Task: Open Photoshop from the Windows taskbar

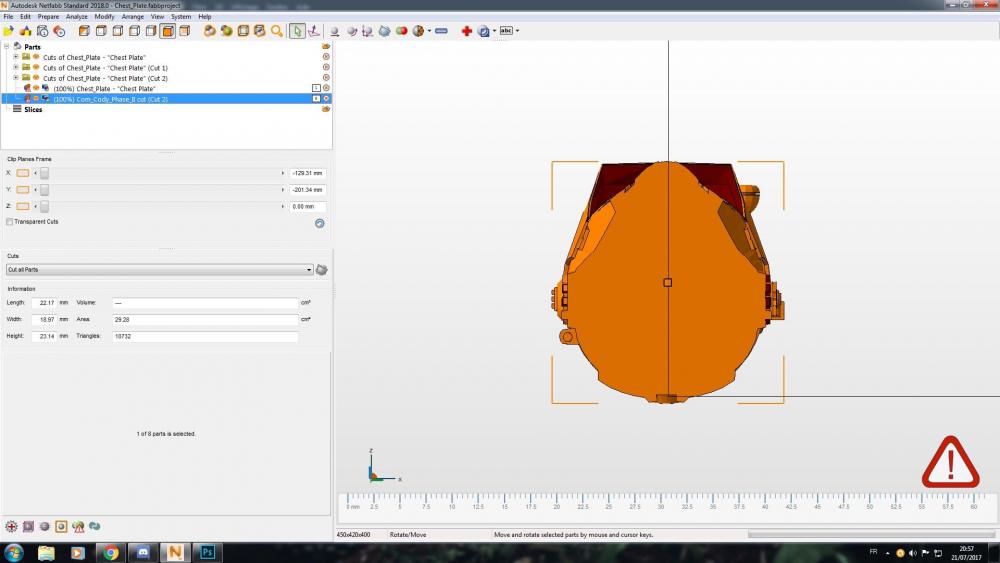Action: pos(208,552)
